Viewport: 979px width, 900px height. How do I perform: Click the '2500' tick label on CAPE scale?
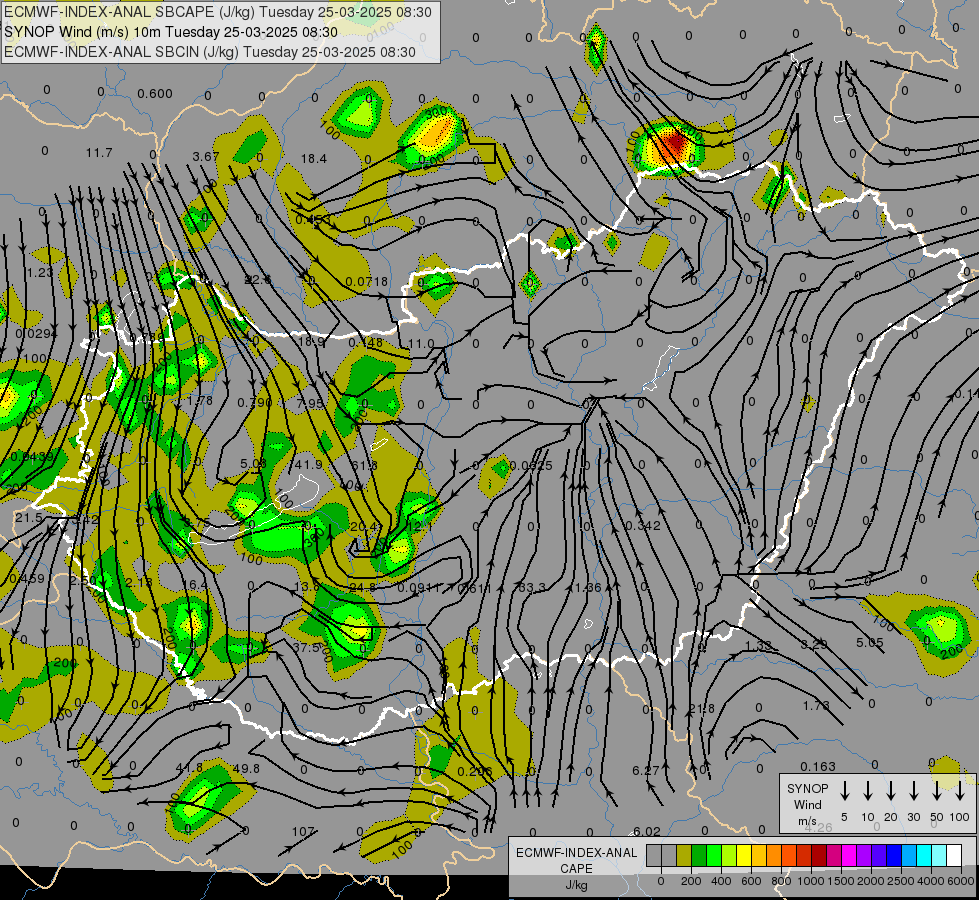point(902,881)
